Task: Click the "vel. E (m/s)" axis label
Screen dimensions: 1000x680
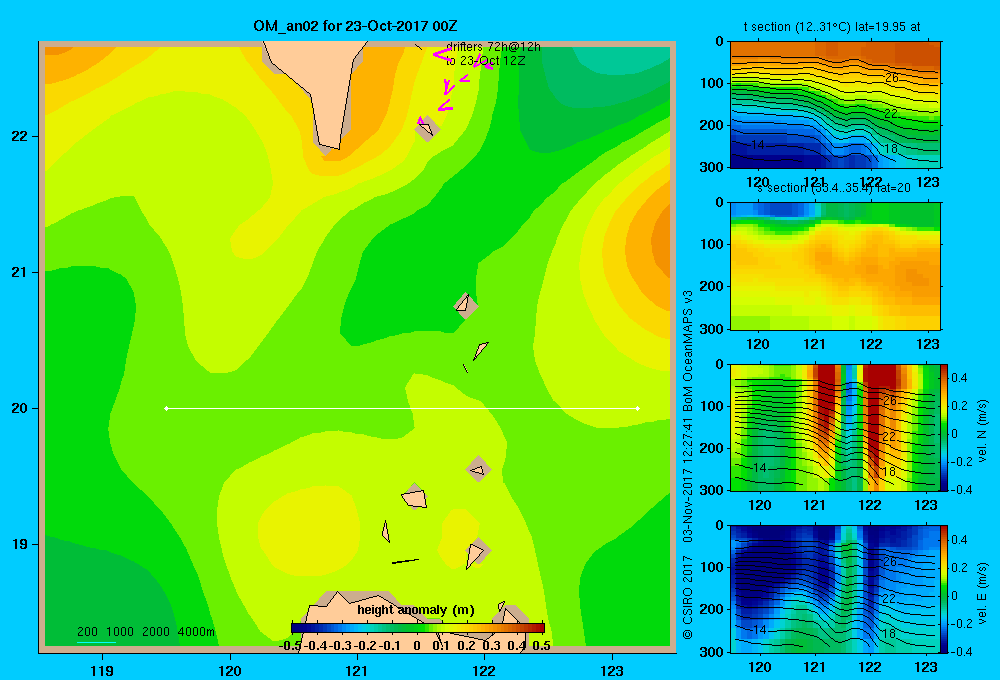Action: (x=982, y=593)
